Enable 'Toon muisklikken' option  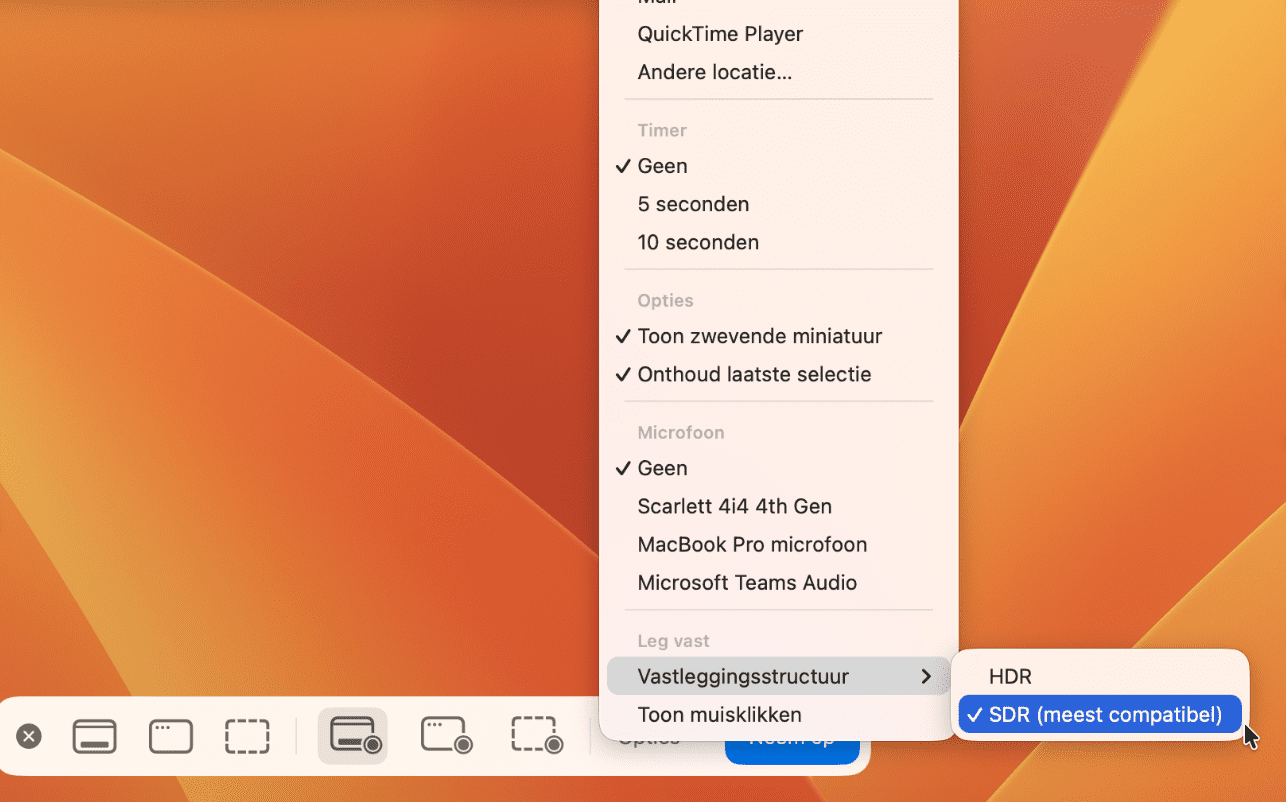(719, 715)
